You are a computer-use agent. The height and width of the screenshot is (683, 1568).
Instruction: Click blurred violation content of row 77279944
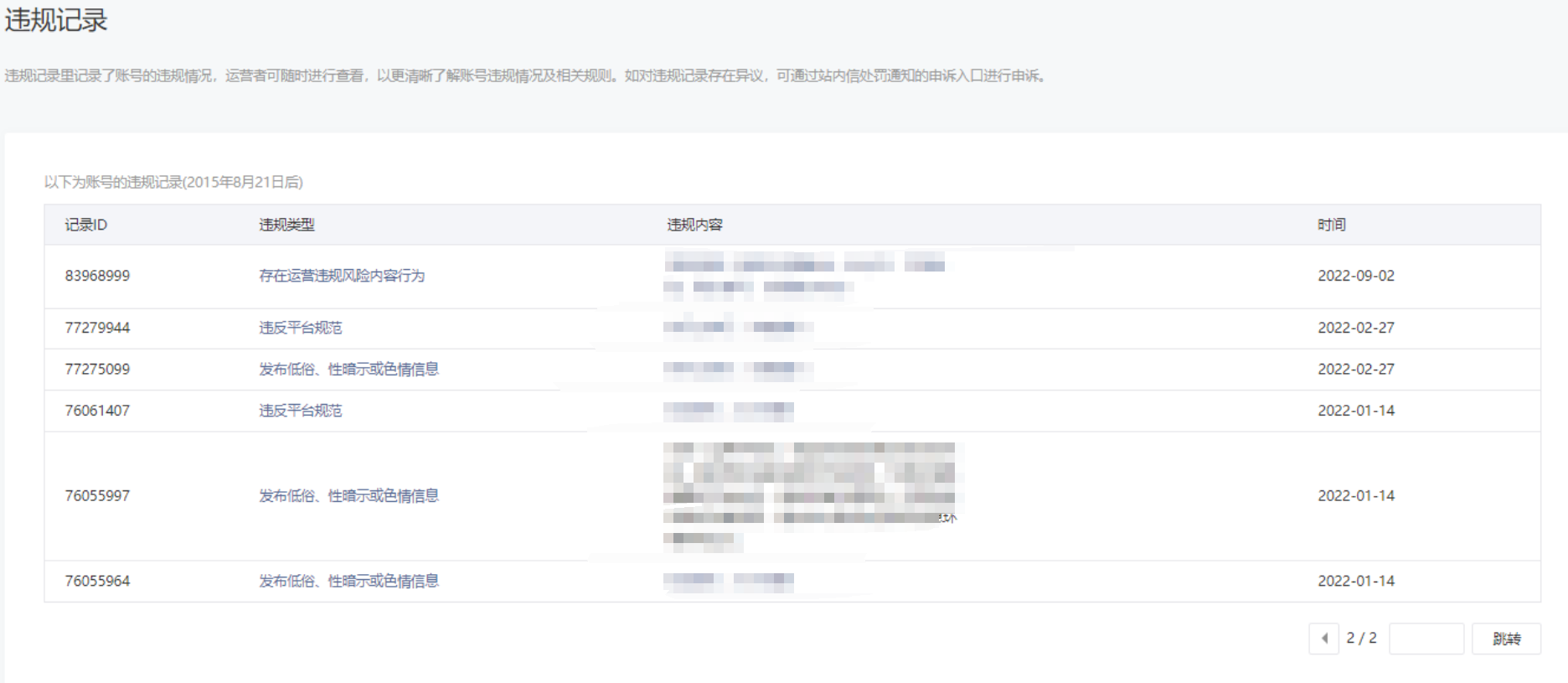738,328
